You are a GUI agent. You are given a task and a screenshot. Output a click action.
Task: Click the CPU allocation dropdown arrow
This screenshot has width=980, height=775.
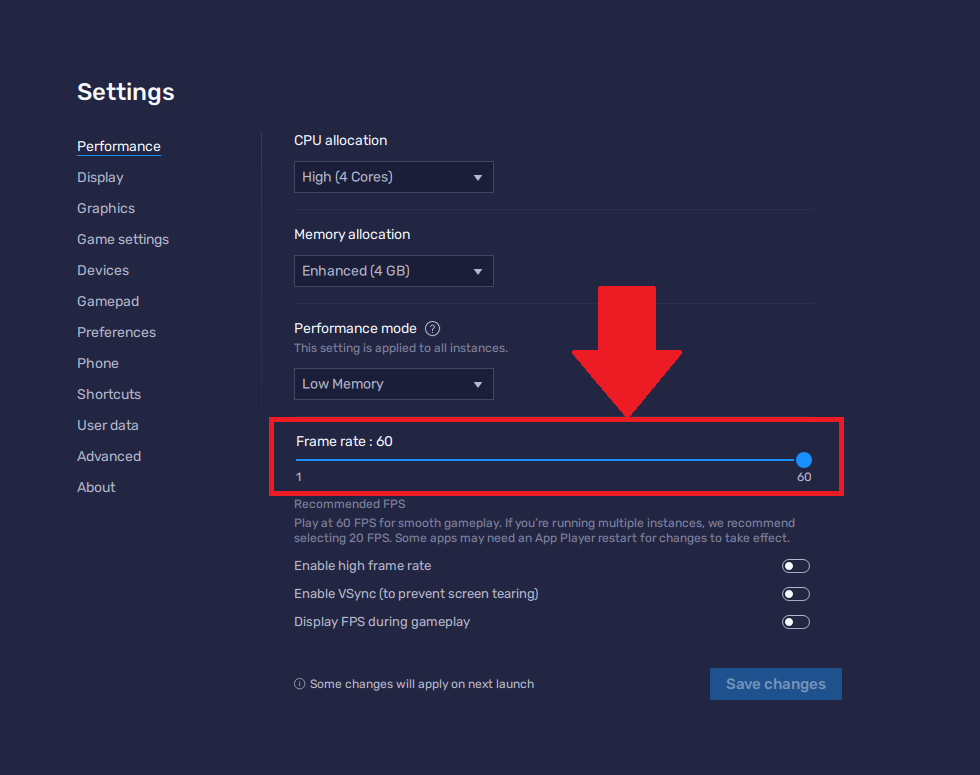[x=479, y=177]
